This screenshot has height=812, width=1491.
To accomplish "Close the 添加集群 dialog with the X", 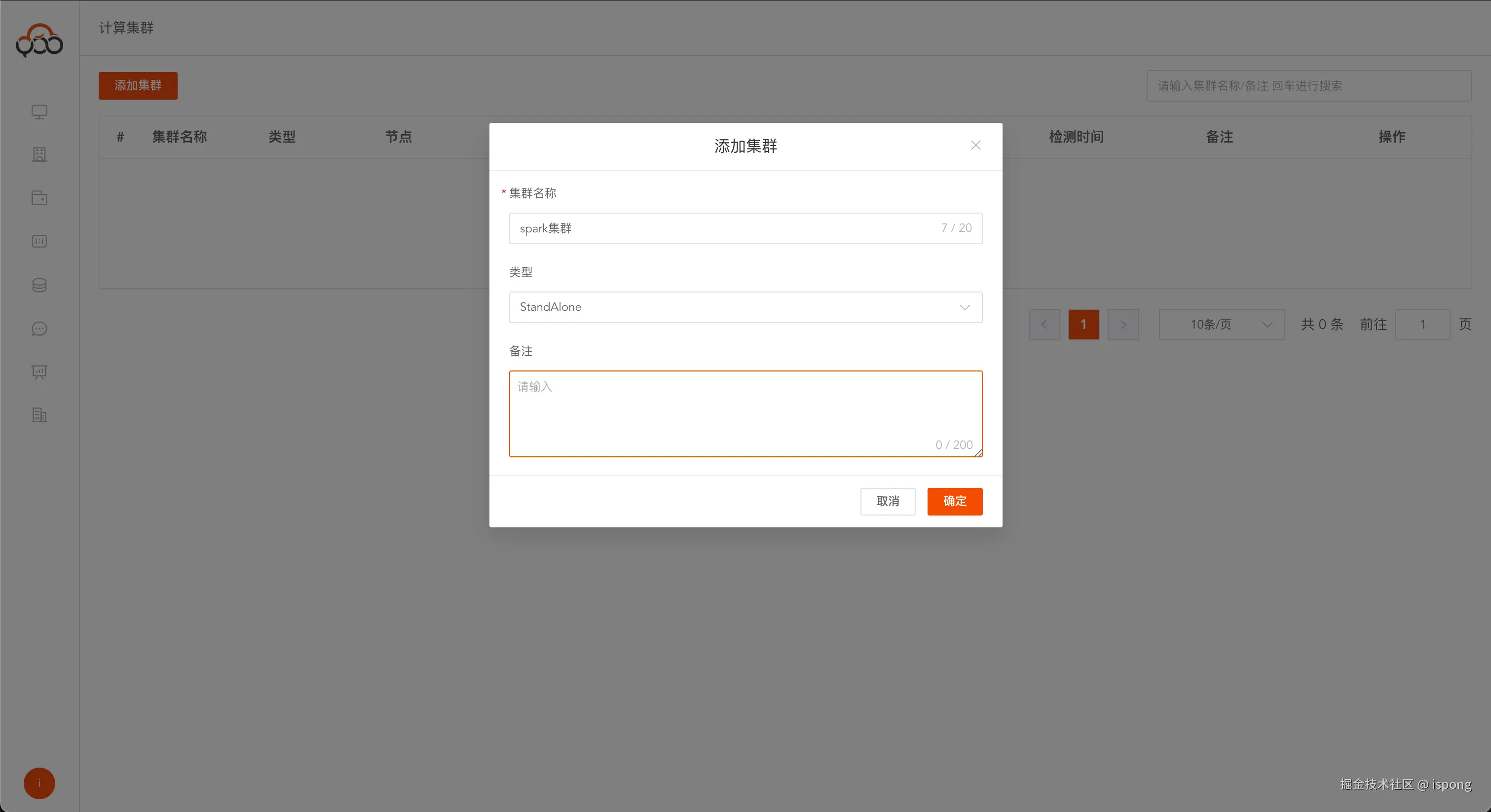I will 976,145.
